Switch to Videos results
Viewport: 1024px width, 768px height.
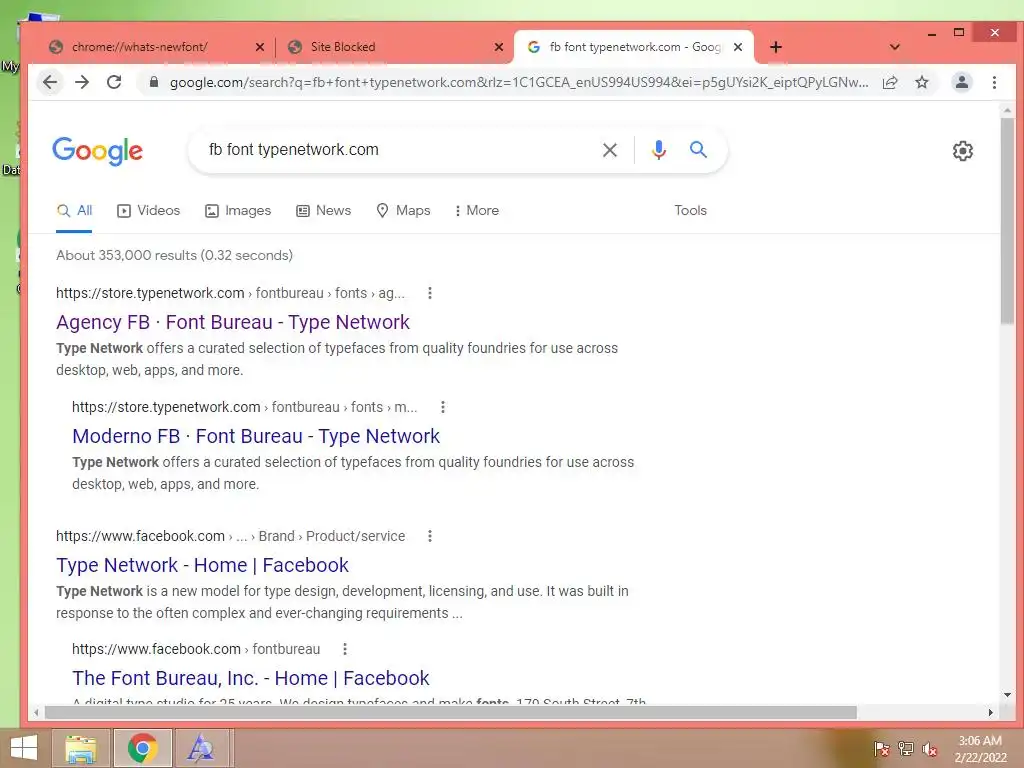[x=148, y=210]
